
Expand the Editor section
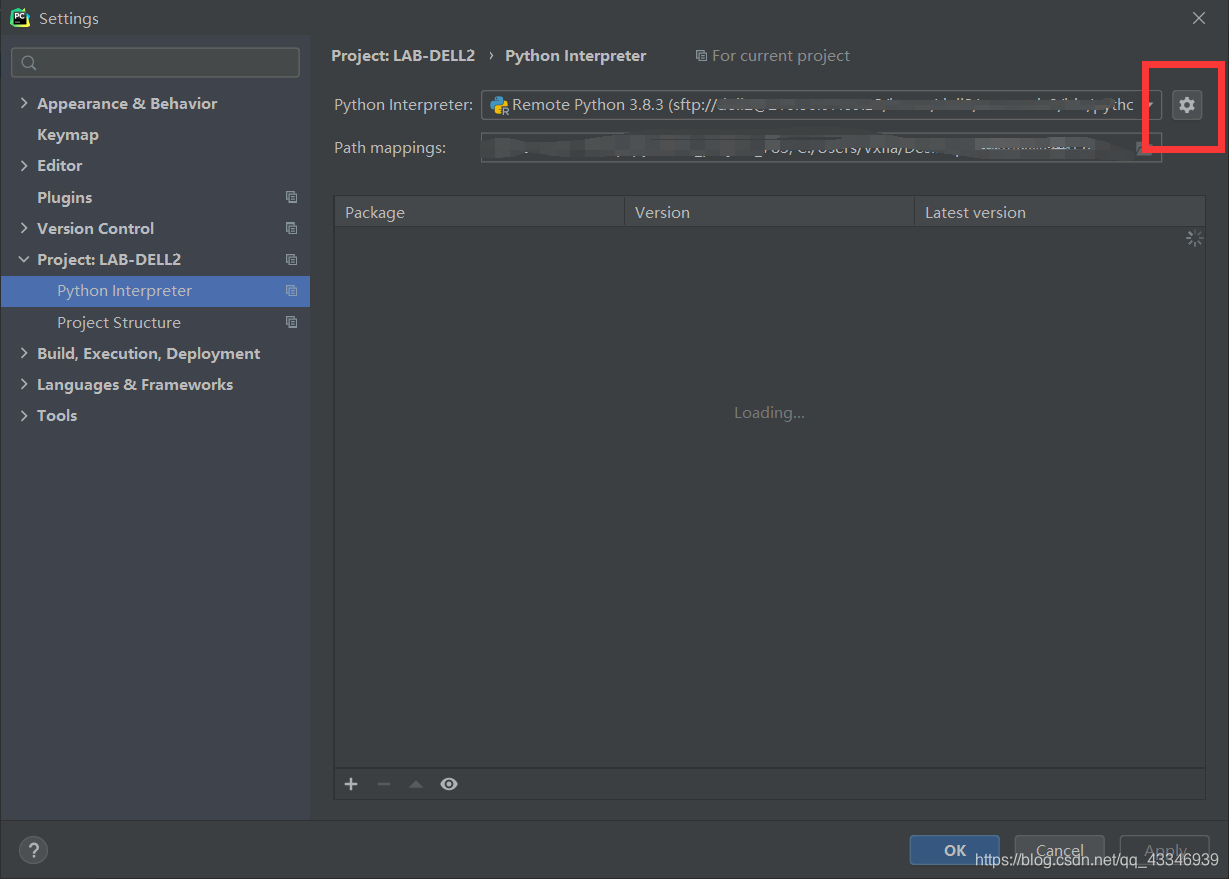click(24, 165)
